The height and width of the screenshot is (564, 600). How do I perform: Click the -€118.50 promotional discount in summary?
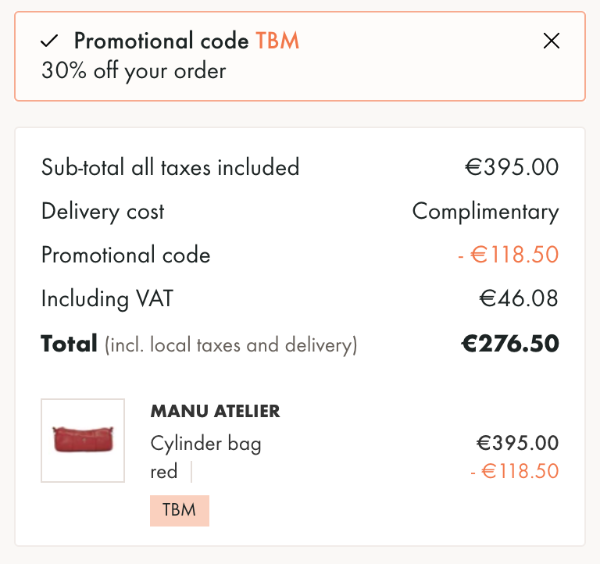pos(508,255)
